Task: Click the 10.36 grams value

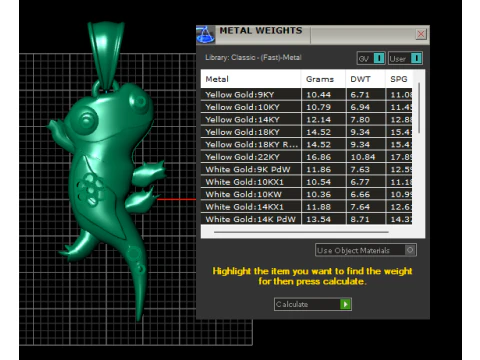Action: (318, 194)
